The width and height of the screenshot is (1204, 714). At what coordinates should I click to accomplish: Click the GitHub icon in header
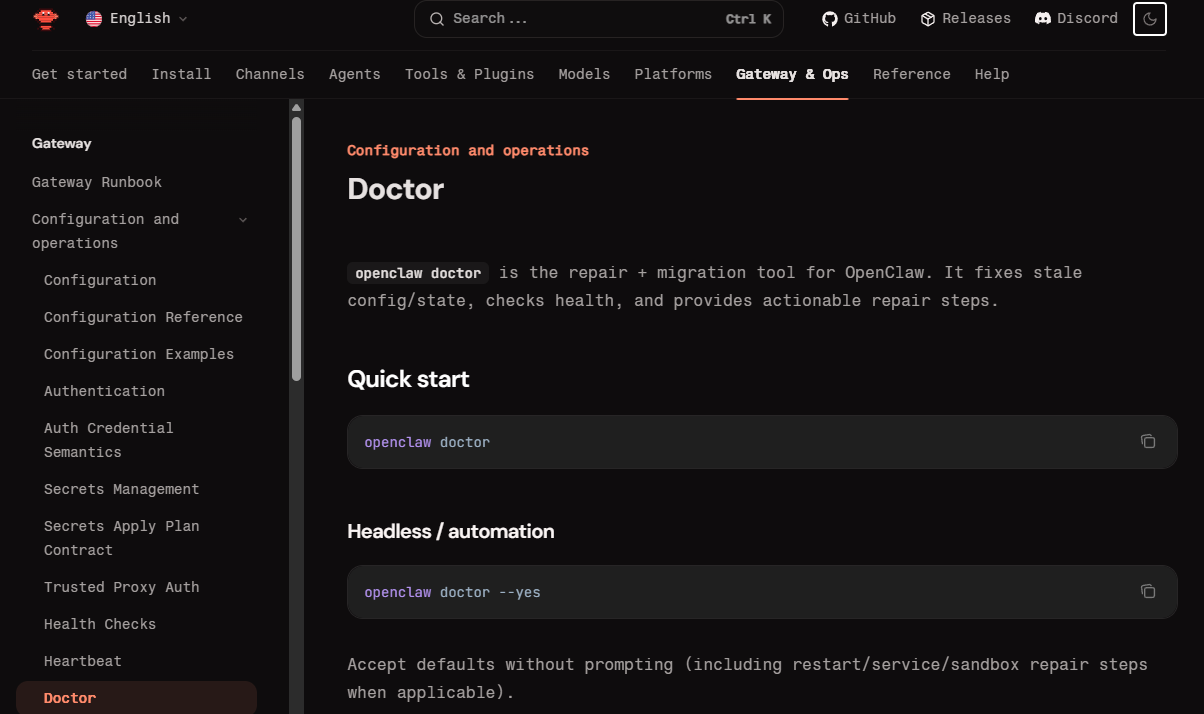click(x=829, y=19)
